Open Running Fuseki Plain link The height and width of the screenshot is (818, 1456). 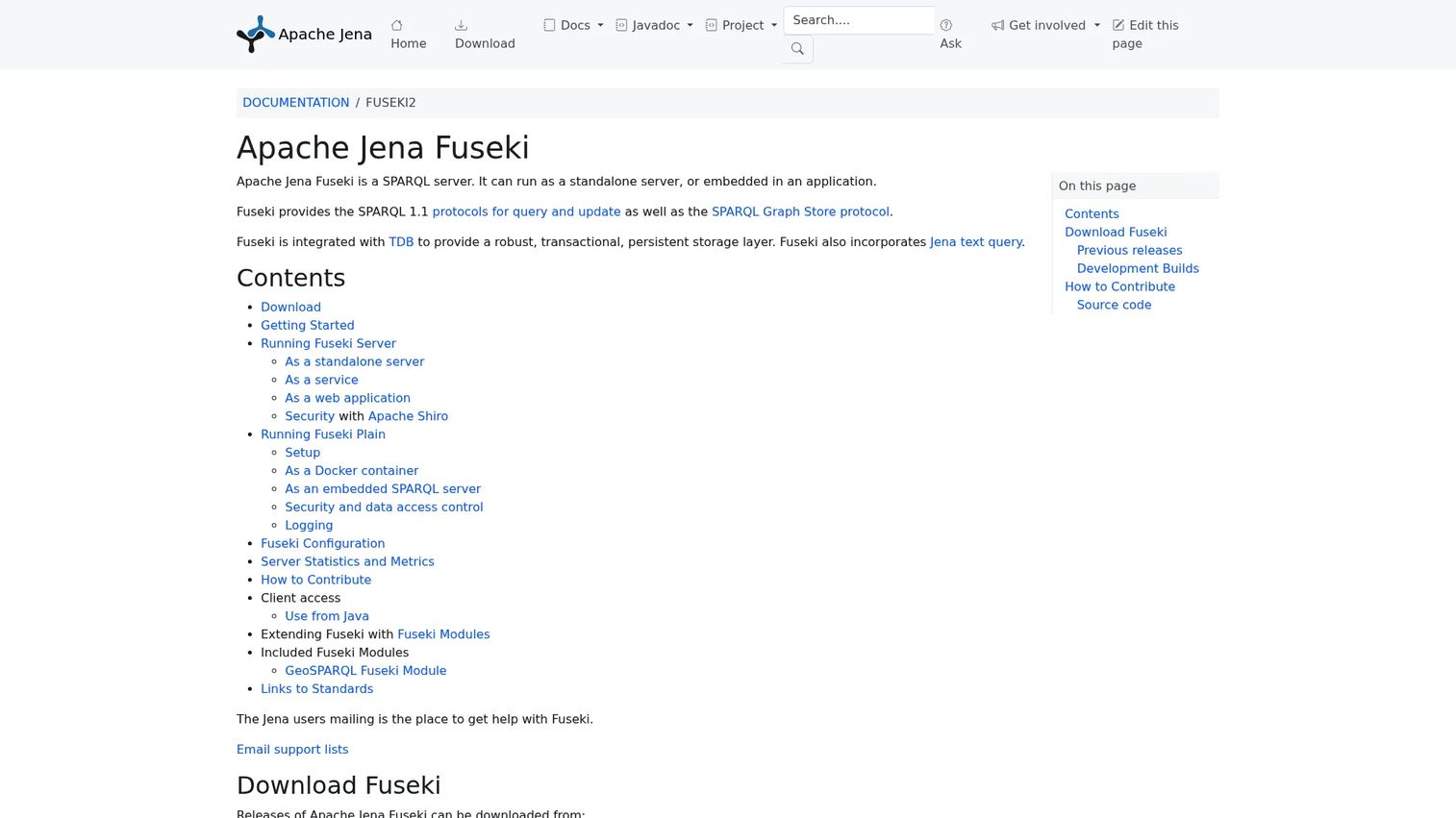(x=323, y=434)
